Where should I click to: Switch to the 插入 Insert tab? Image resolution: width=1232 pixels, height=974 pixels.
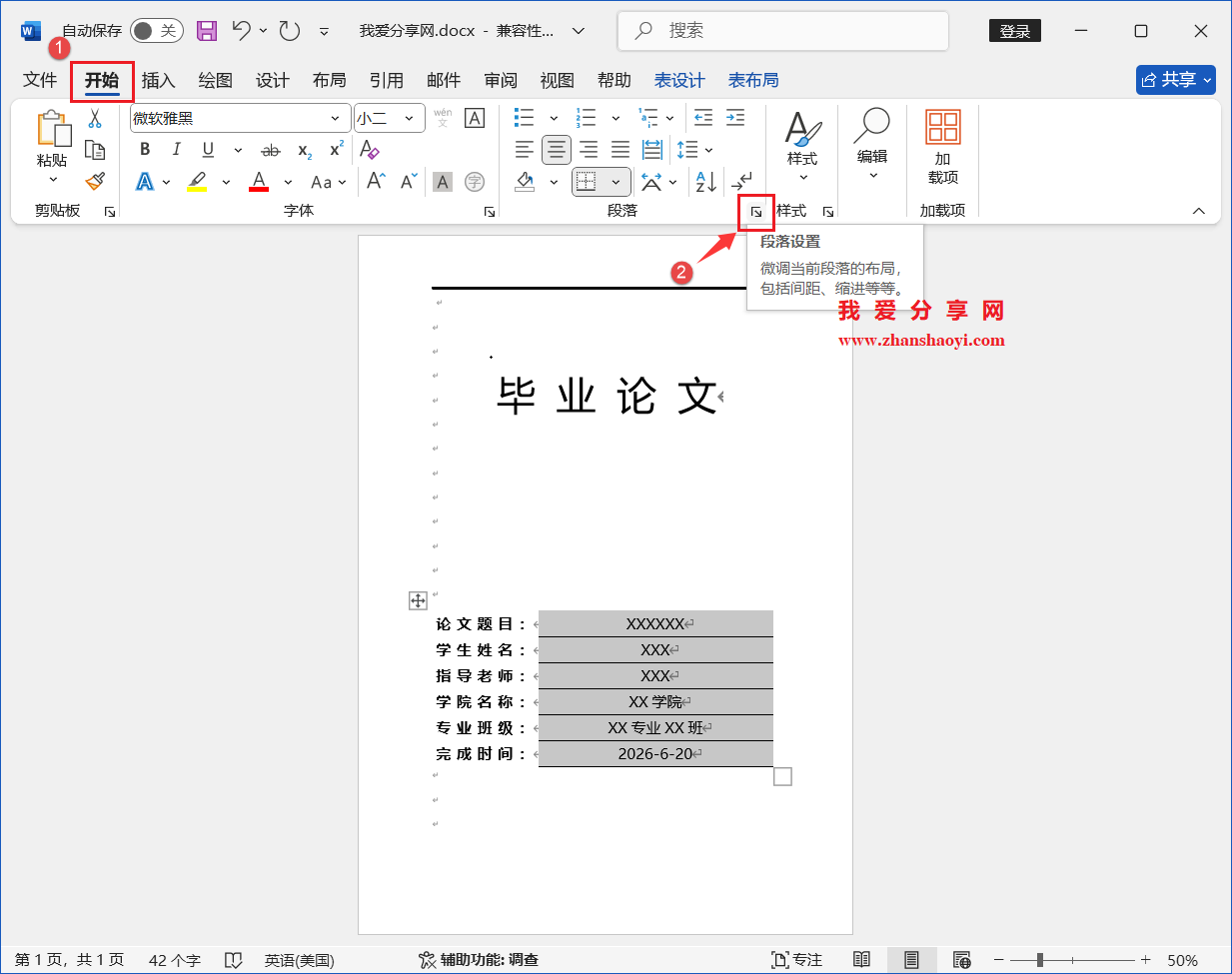click(158, 80)
